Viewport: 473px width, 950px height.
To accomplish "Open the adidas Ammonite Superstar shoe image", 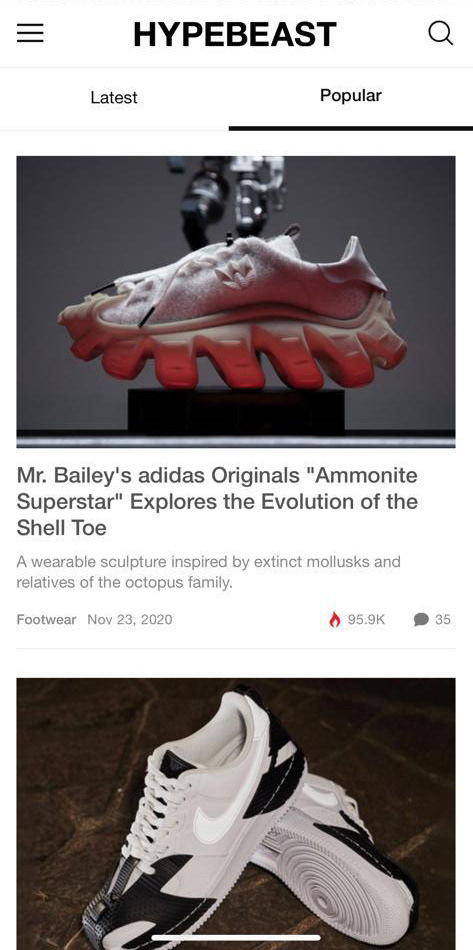I will (x=236, y=302).
